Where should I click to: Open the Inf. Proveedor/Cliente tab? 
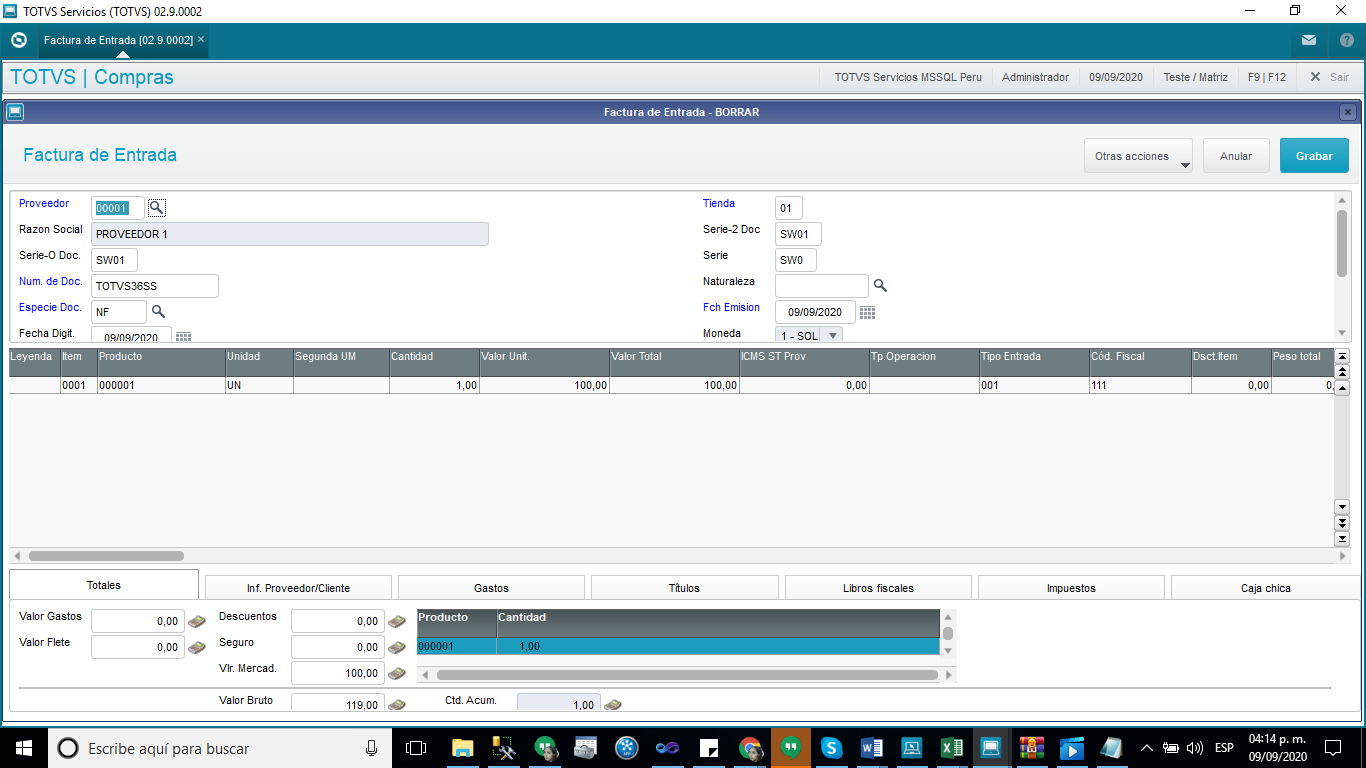point(298,588)
